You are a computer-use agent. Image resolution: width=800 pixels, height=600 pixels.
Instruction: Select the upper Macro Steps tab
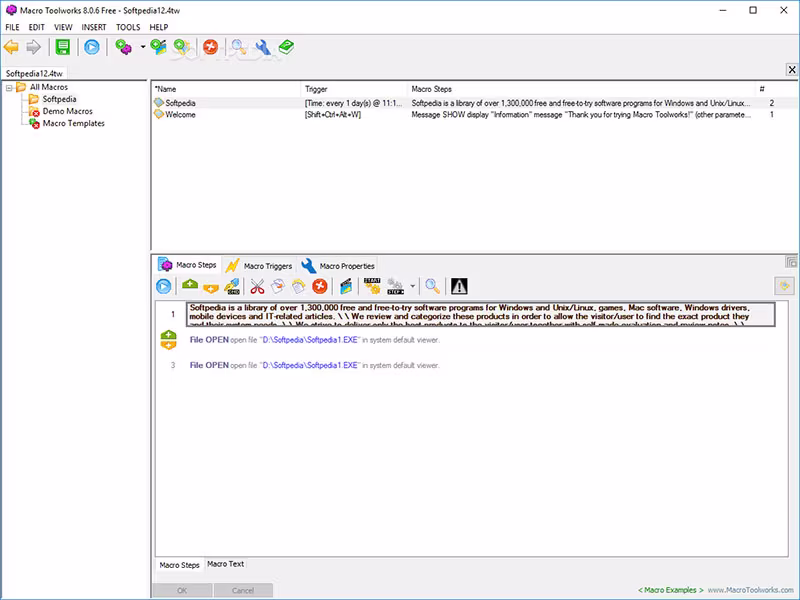click(188, 265)
